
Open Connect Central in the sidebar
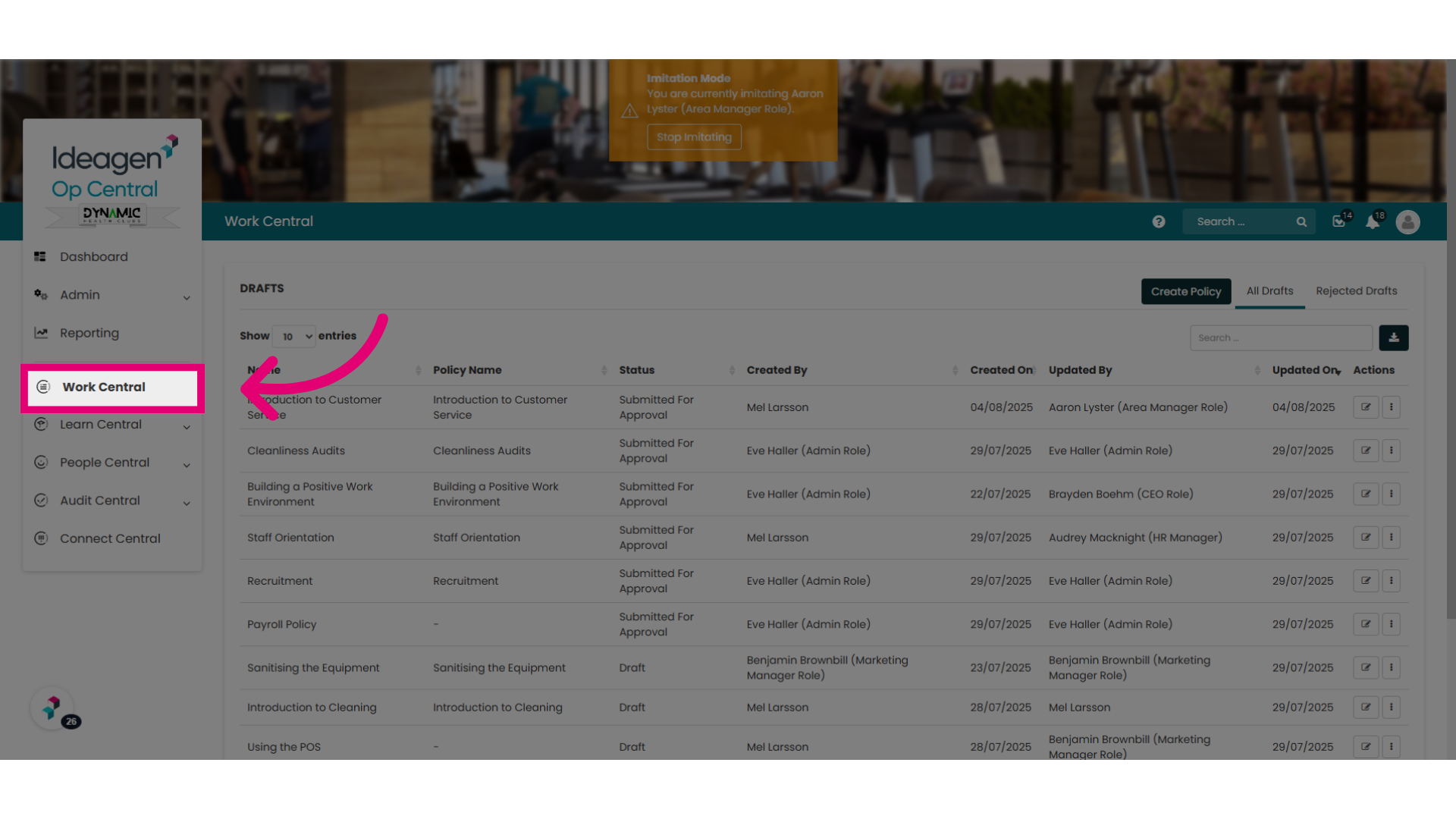pos(110,538)
